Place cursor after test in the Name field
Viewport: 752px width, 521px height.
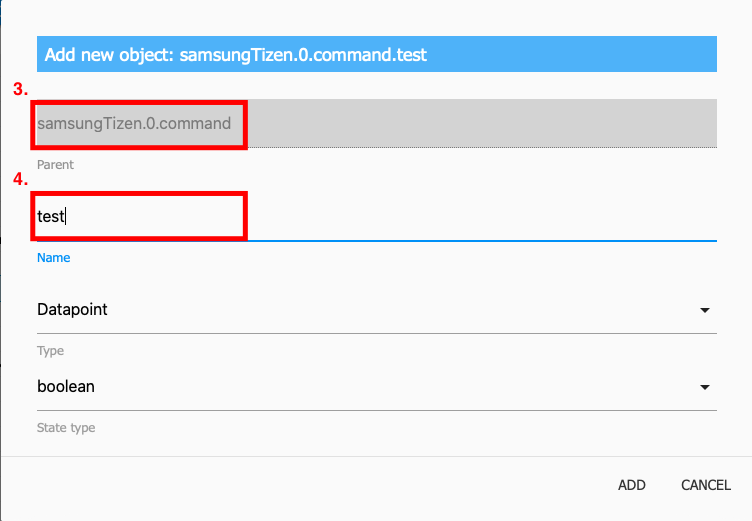[x=66, y=216]
